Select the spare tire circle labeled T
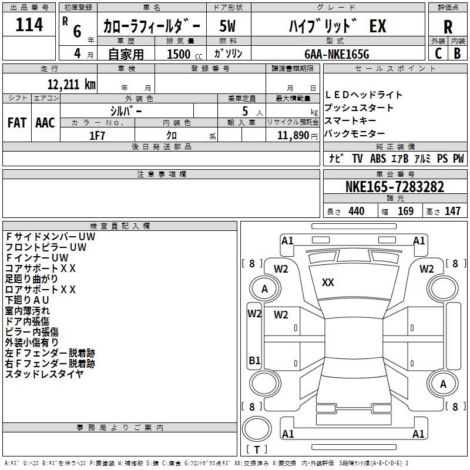 coord(257,429)
